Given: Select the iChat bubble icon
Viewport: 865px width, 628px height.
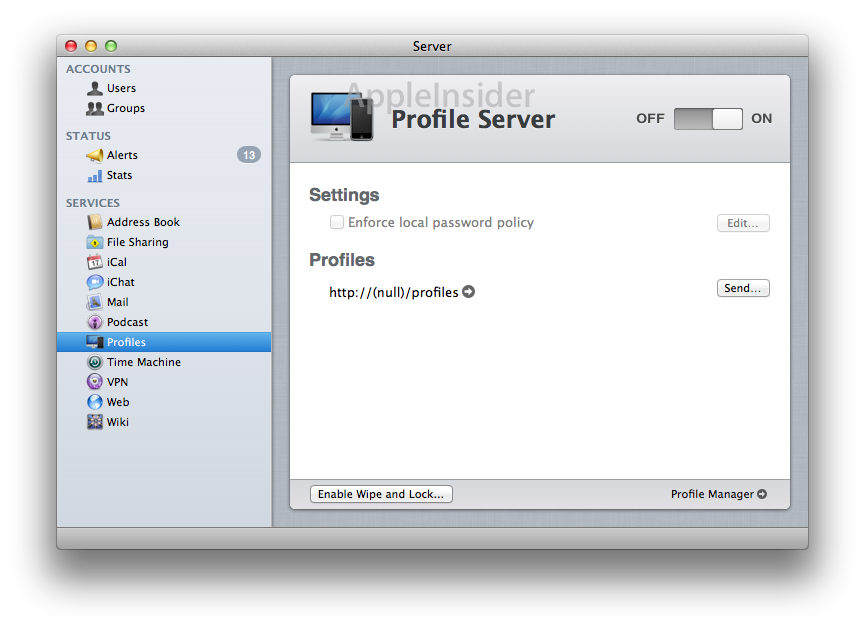Looking at the screenshot, I should 95,282.
